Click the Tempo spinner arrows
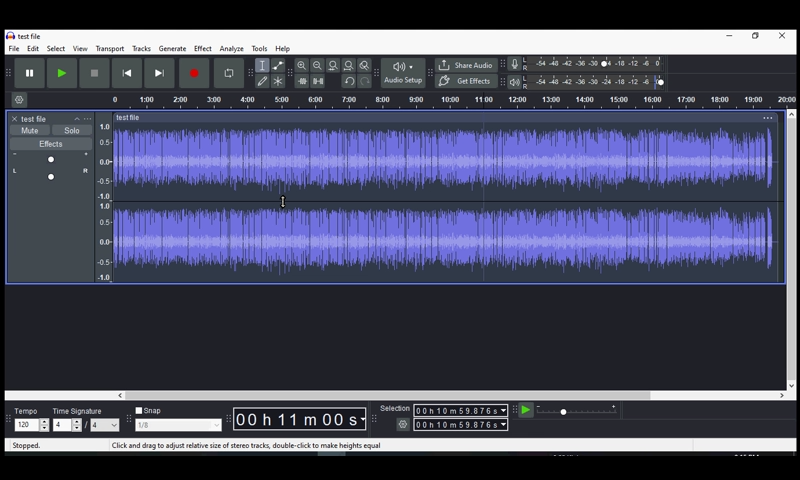Screen dimensions: 800x480 [x=44, y=424]
